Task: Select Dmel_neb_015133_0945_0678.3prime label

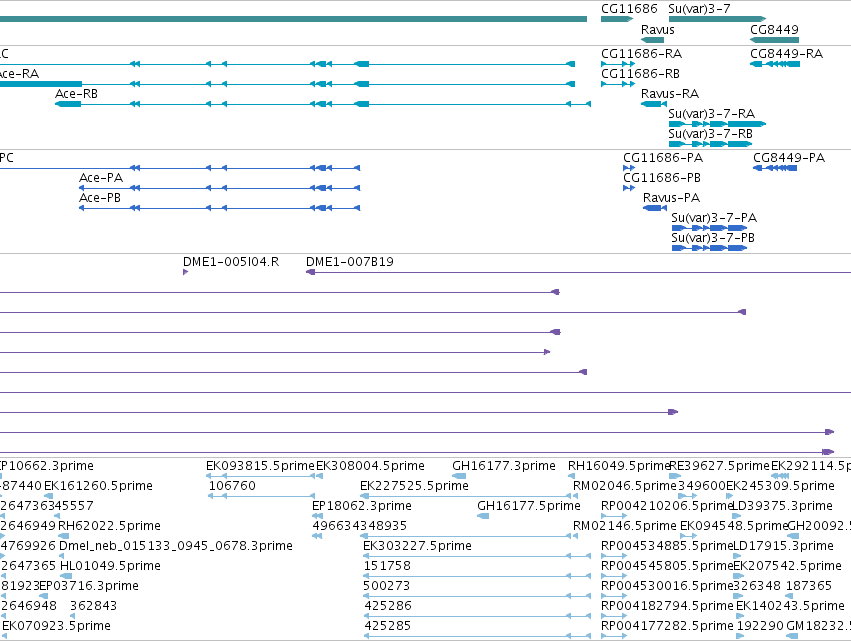Action: (176, 545)
